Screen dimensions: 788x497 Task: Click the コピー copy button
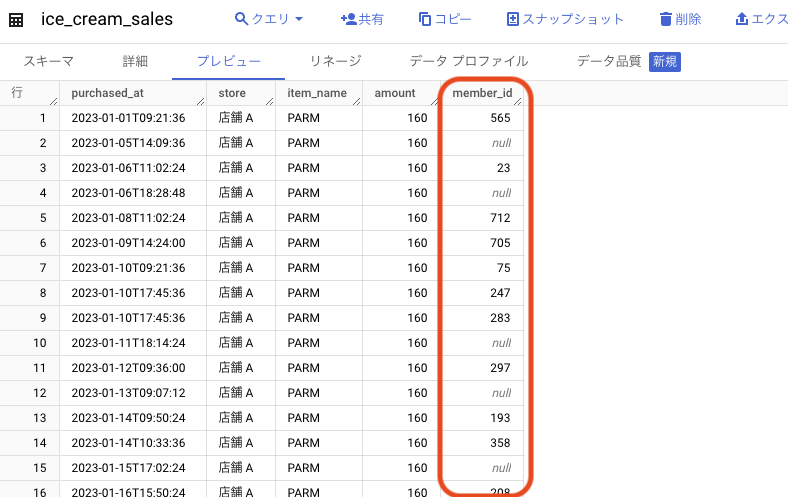[x=445, y=19]
